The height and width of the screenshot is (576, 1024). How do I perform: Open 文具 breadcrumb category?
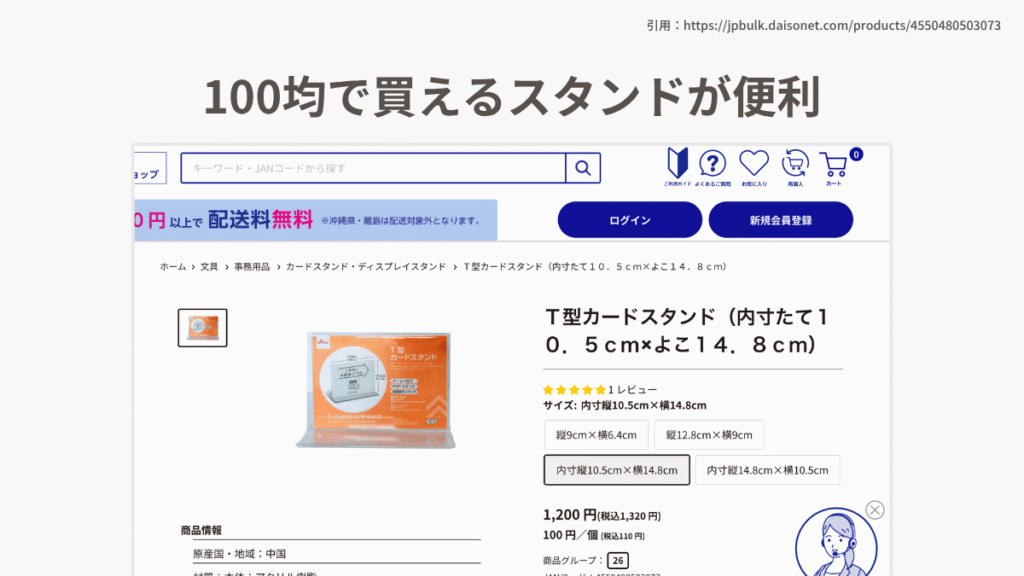click(x=209, y=266)
